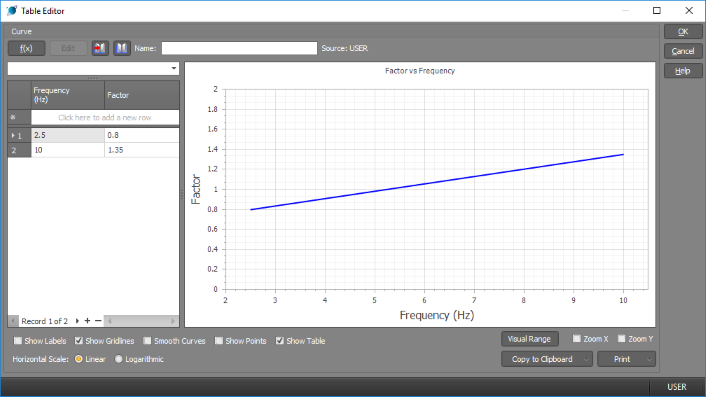Click the Table Editor app icon in title bar

12,11
